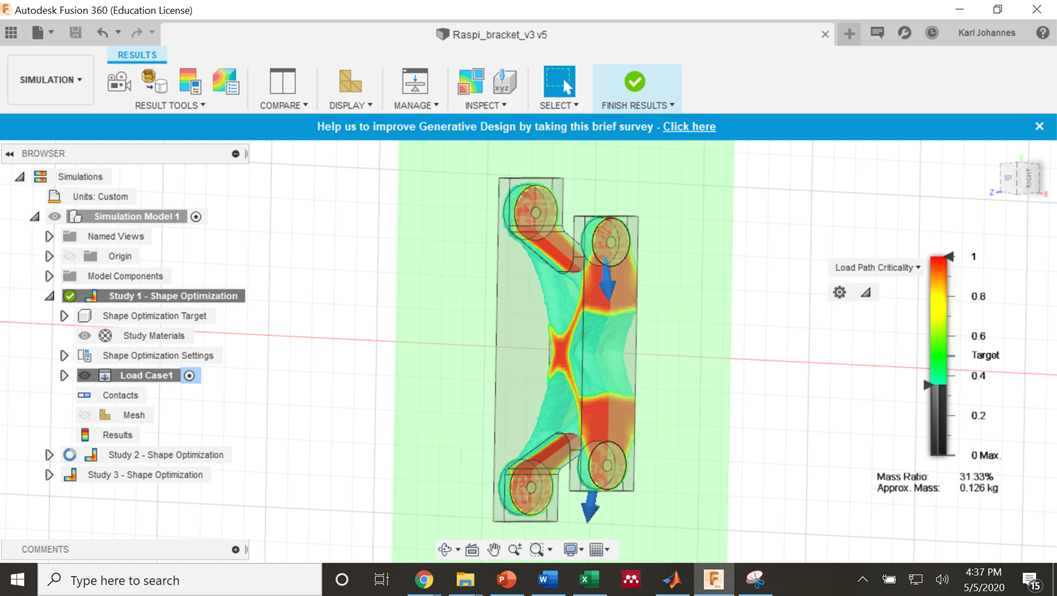Click the Finish Results green check
The width and height of the screenshot is (1057, 596).
[x=634, y=82]
